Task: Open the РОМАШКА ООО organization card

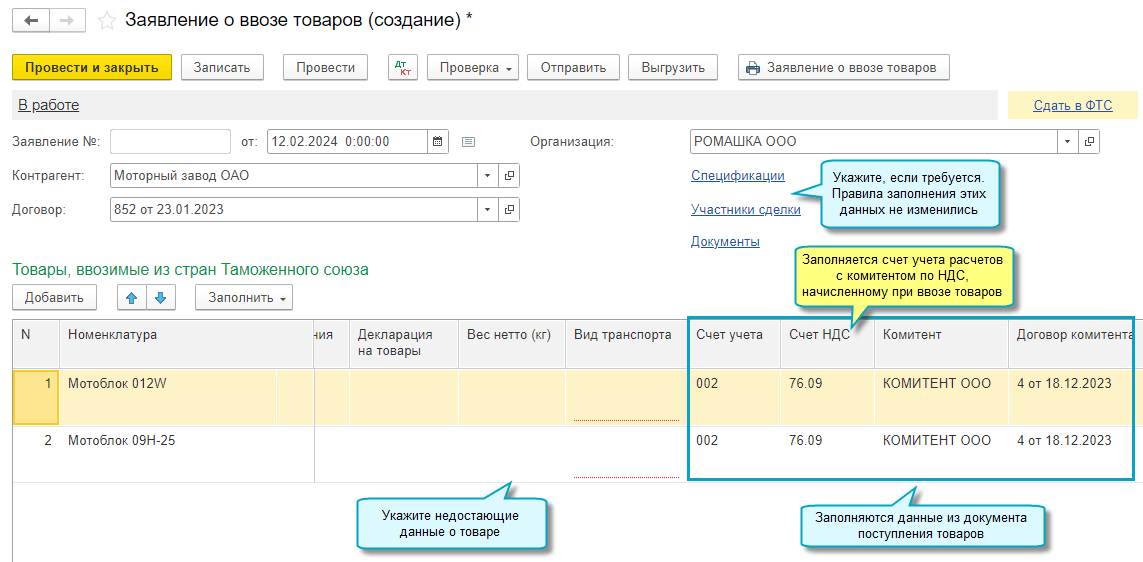Action: 1089,141
